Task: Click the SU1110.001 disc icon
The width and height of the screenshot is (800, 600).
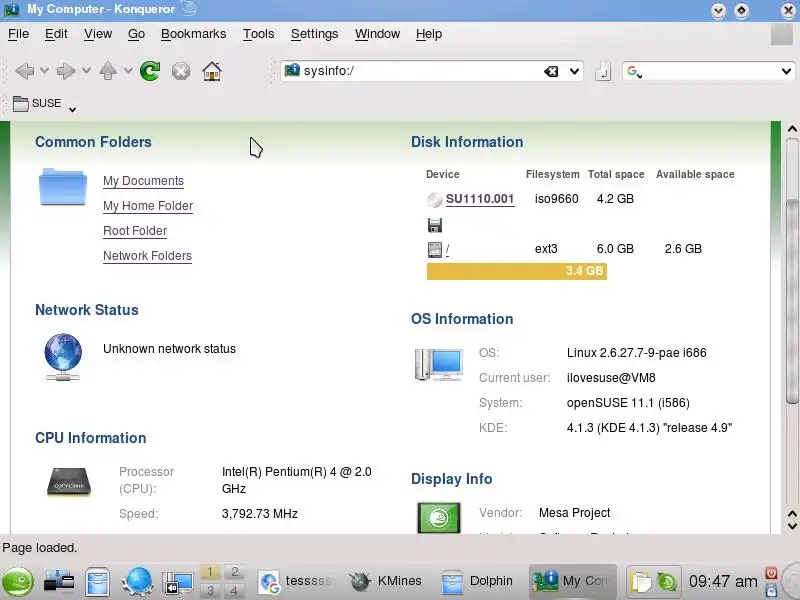Action: coord(435,199)
